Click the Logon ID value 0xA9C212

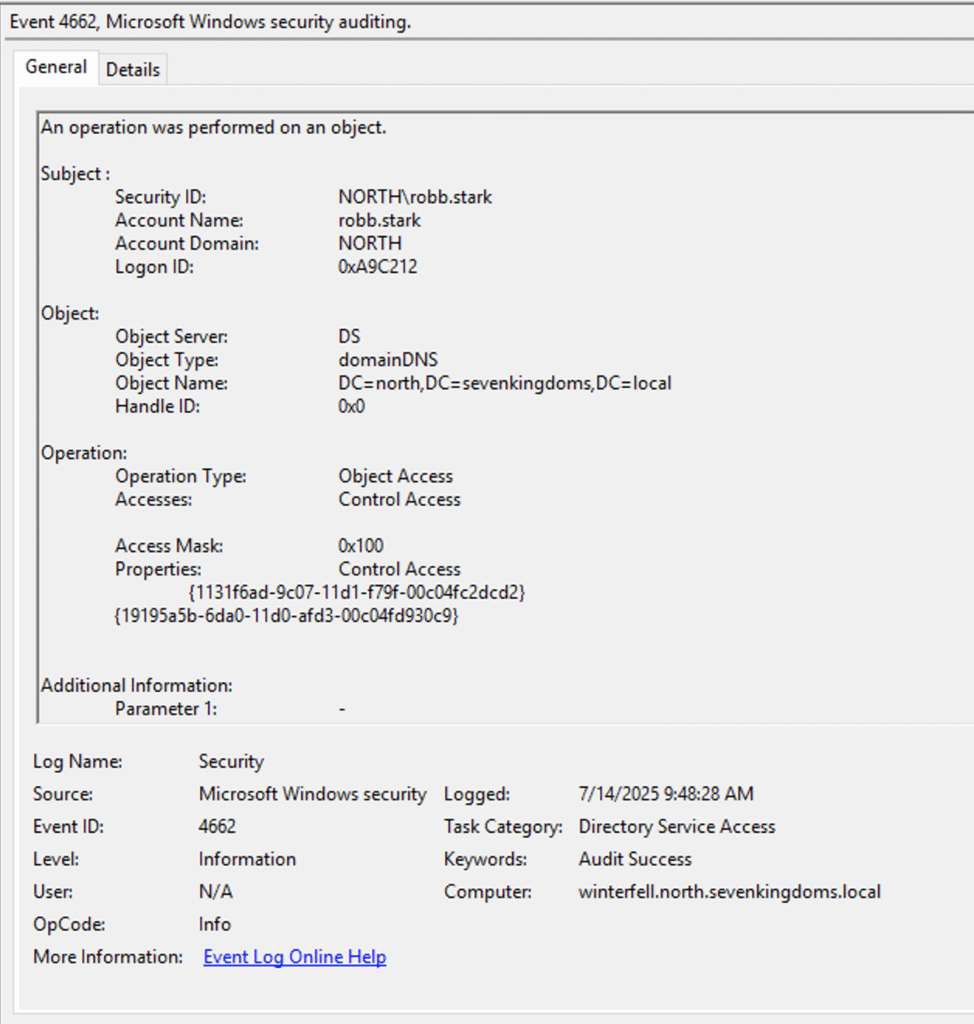[378, 267]
